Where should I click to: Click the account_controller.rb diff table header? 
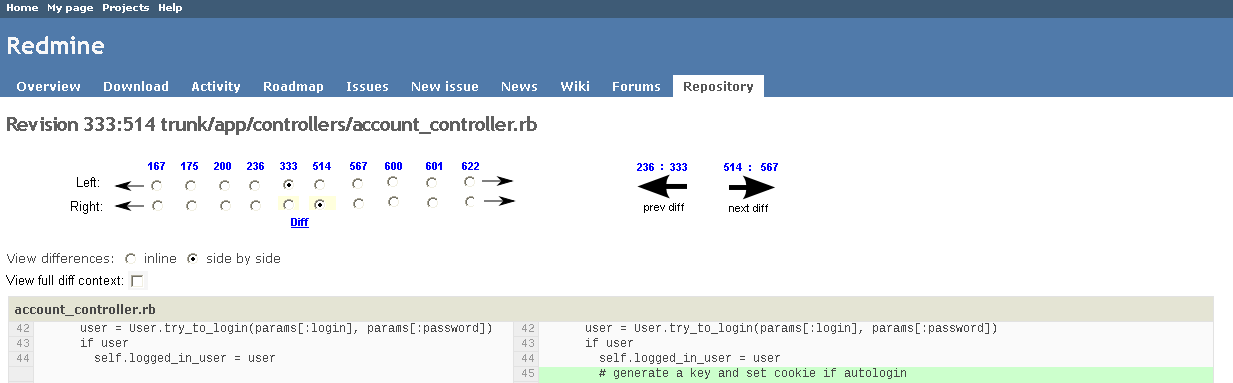(610, 309)
